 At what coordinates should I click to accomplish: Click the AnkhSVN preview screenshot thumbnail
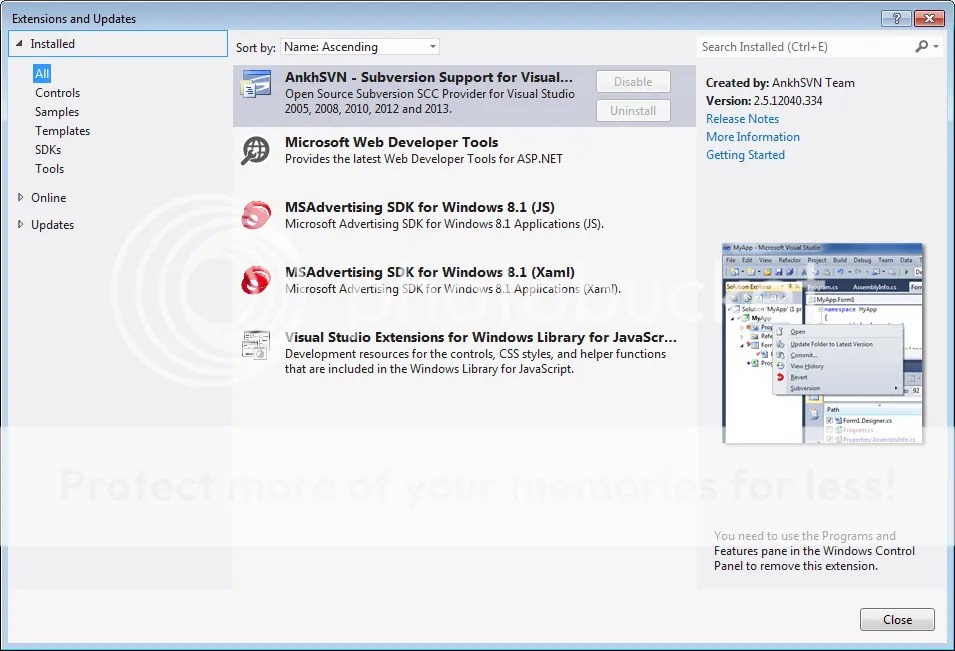(822, 343)
